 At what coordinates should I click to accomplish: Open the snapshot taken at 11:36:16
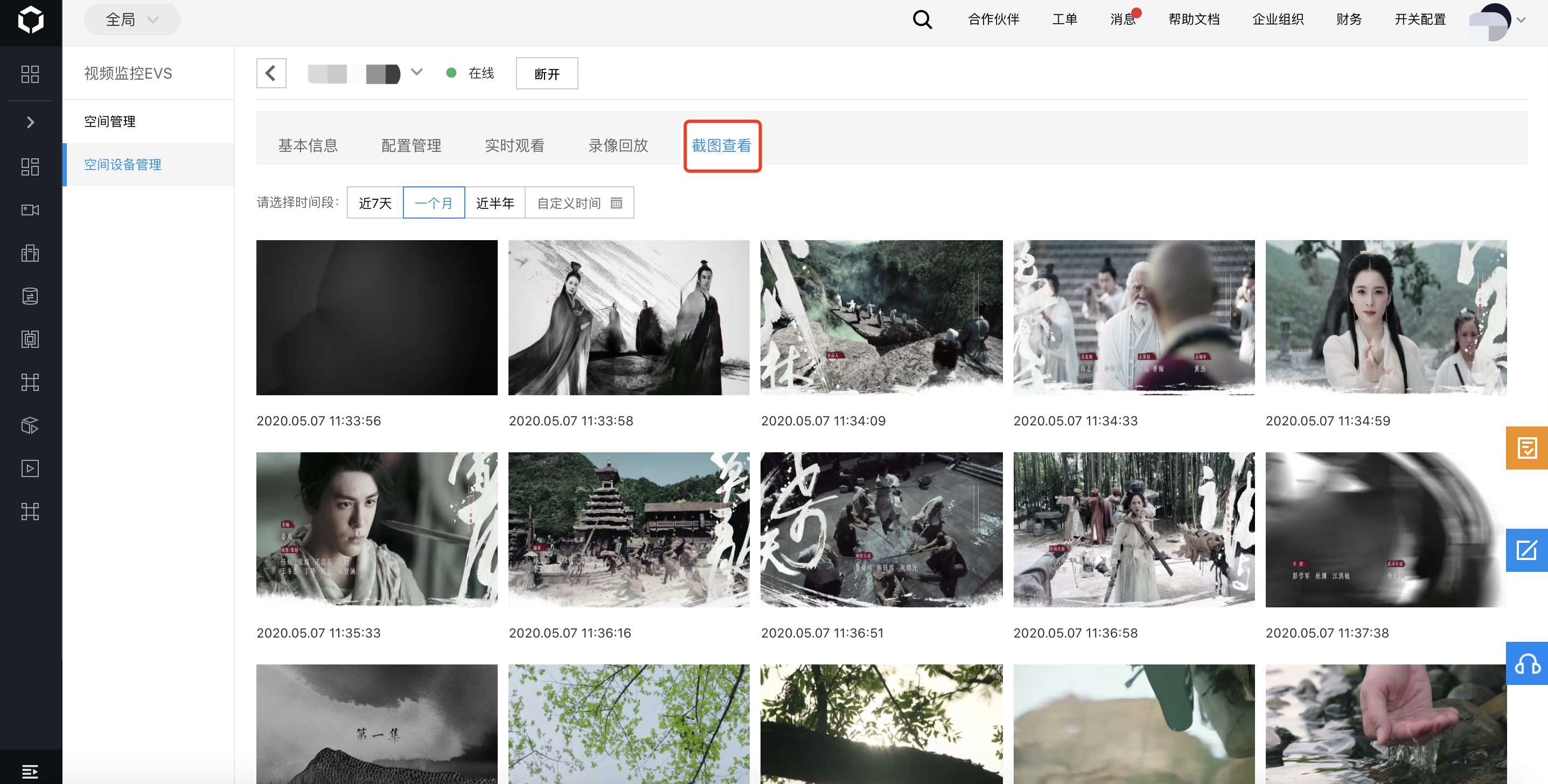pyautogui.click(x=629, y=530)
